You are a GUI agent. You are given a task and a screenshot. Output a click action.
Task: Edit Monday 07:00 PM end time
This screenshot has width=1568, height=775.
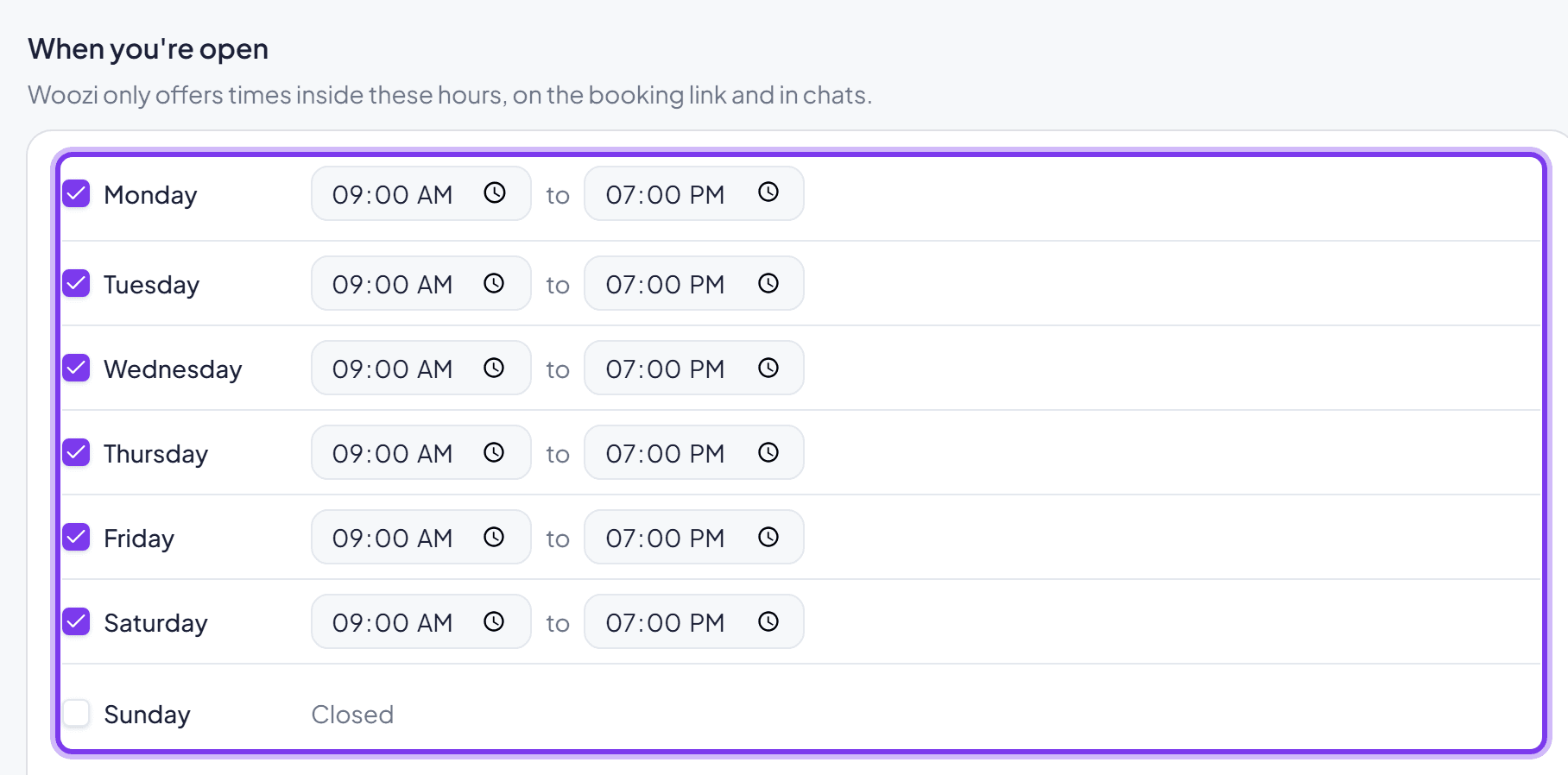pos(694,193)
